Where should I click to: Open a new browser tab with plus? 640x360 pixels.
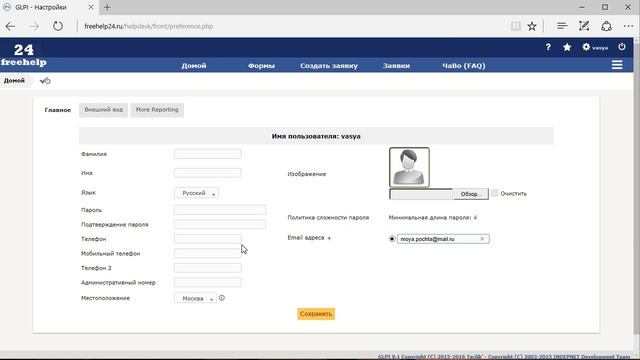tap(107, 7)
